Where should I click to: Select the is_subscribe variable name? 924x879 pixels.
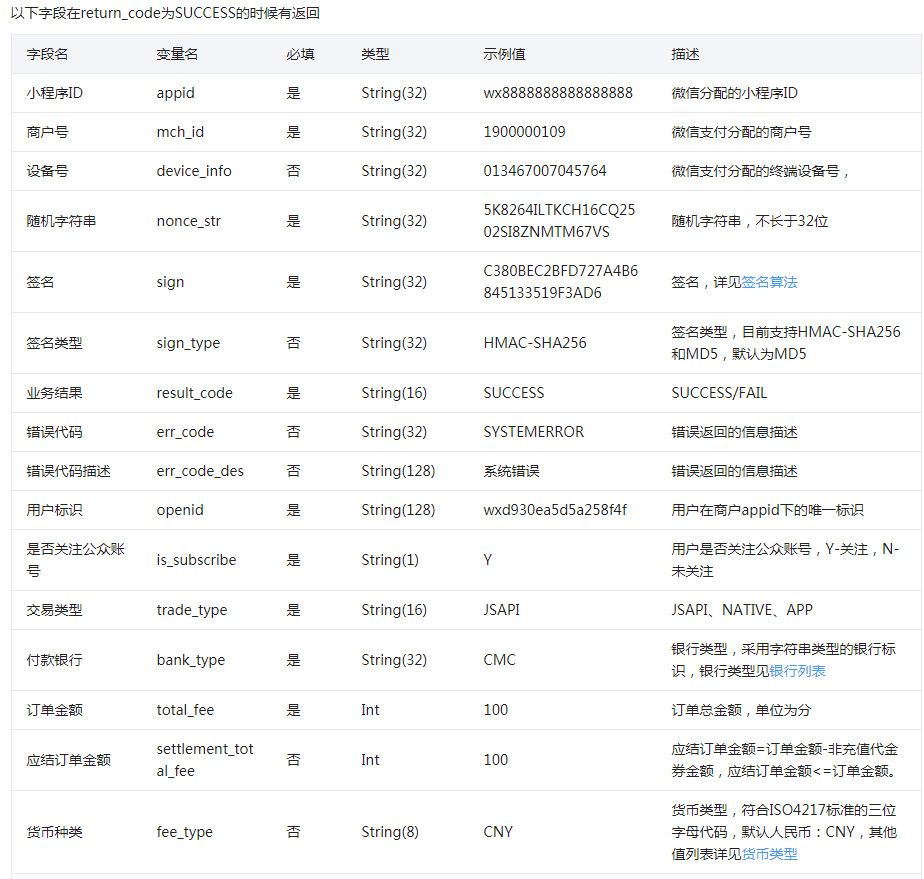pyautogui.click(x=196, y=560)
